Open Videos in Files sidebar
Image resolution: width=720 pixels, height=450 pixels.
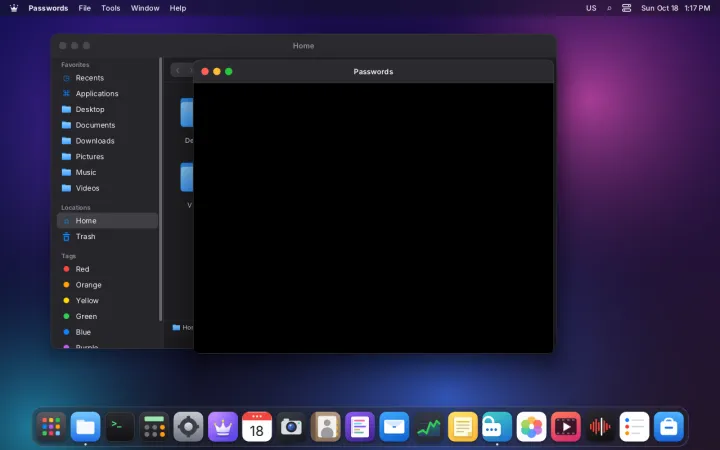pyautogui.click(x=107, y=188)
